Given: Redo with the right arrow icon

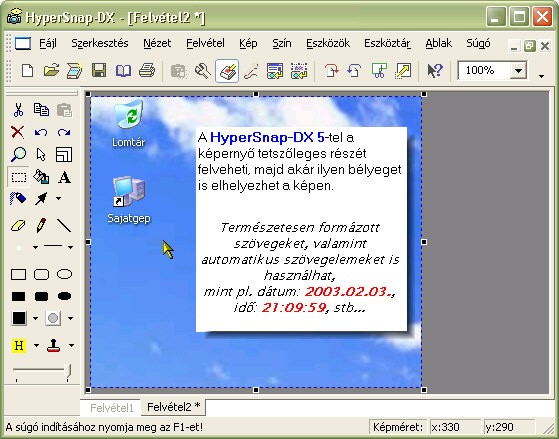Looking at the screenshot, I should coord(64,132).
